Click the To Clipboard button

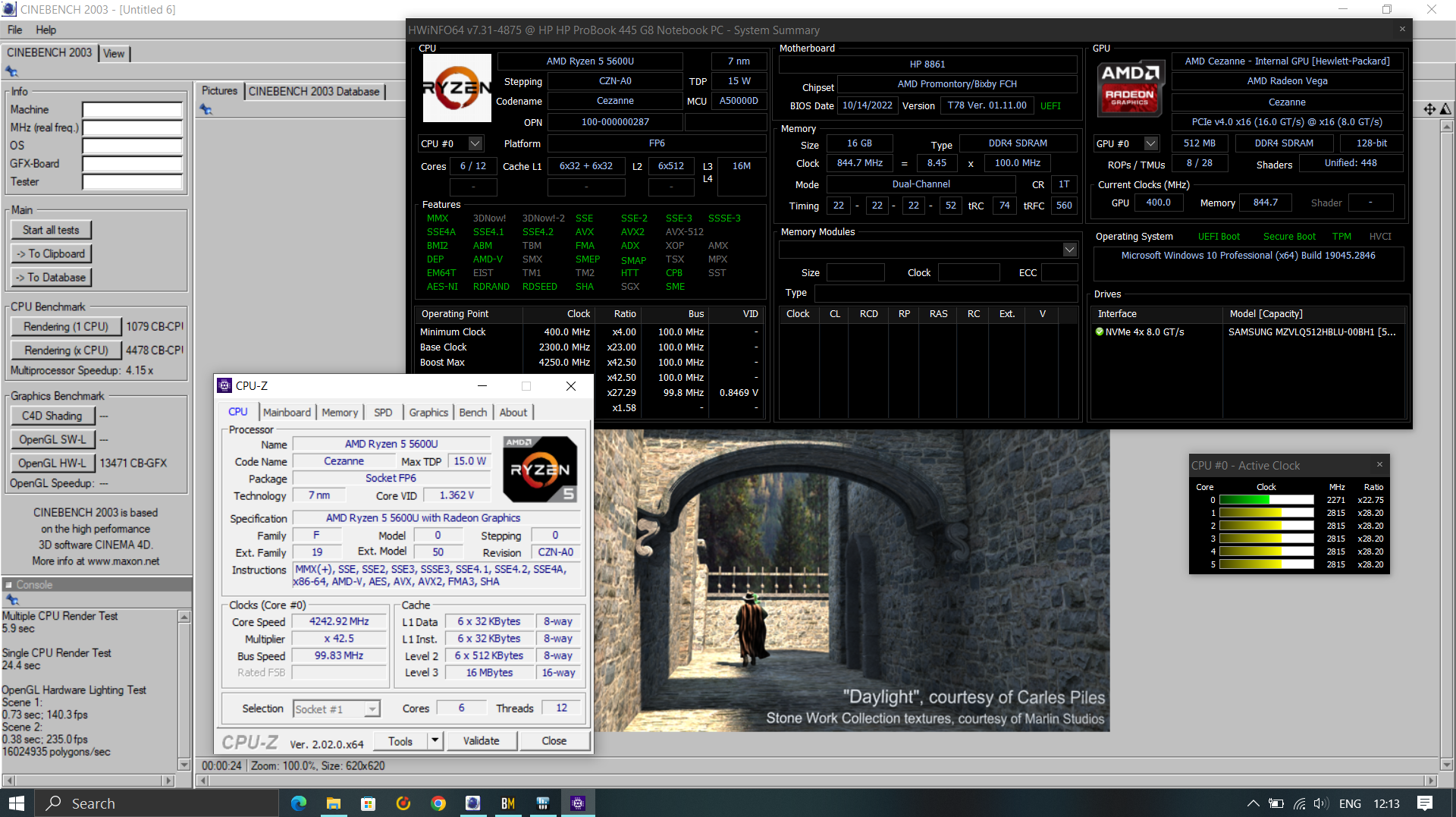click(51, 253)
